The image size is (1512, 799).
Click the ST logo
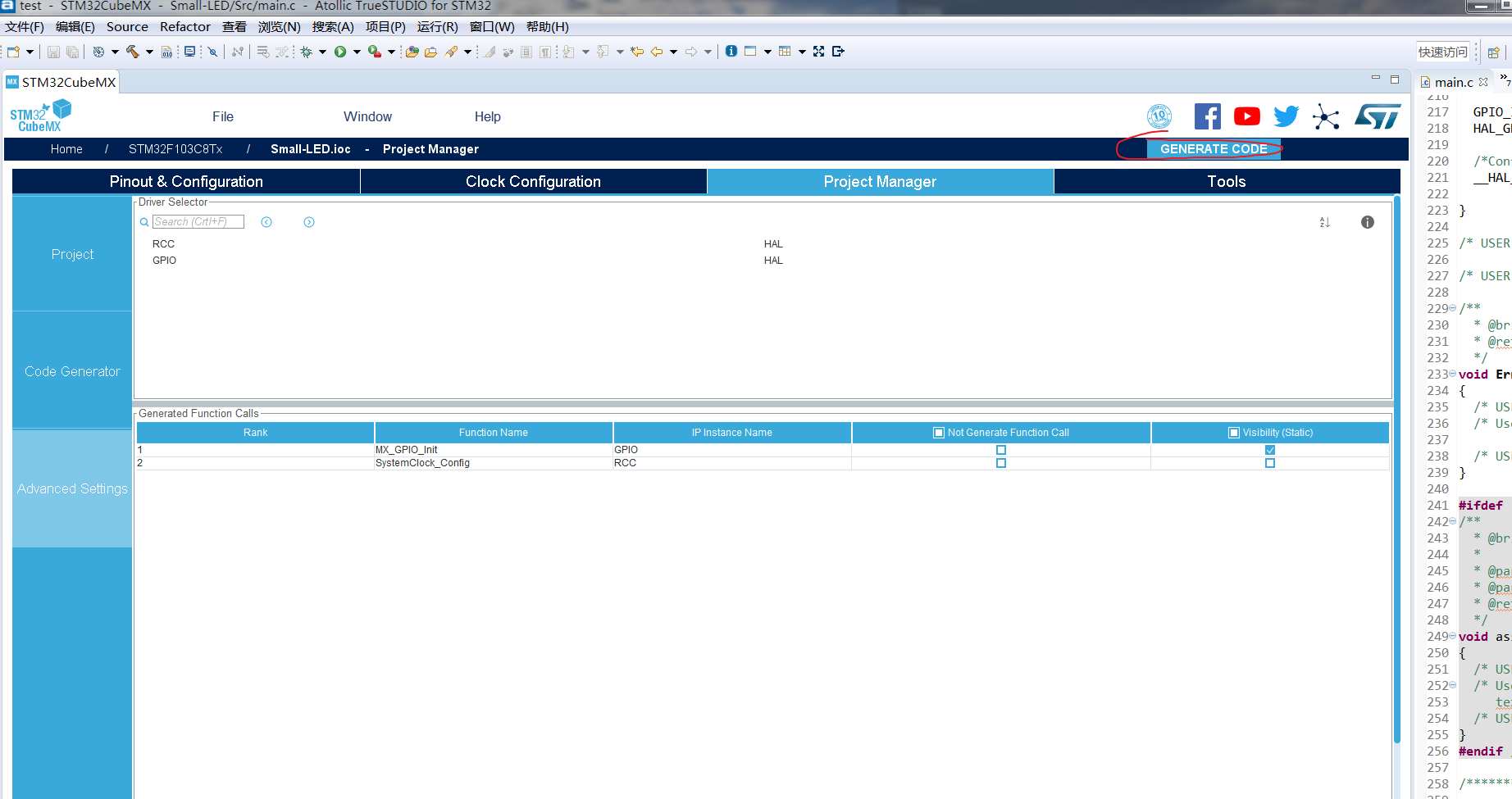[1378, 116]
